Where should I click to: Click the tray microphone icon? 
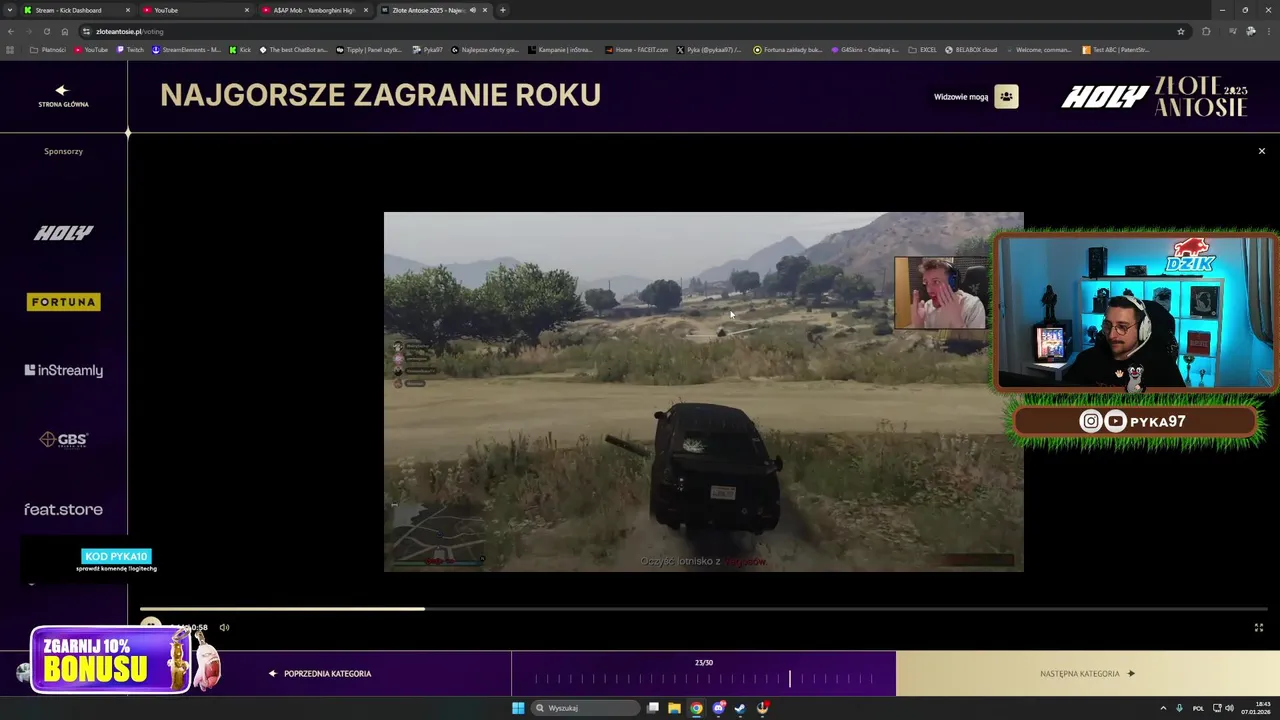pyautogui.click(x=1180, y=708)
